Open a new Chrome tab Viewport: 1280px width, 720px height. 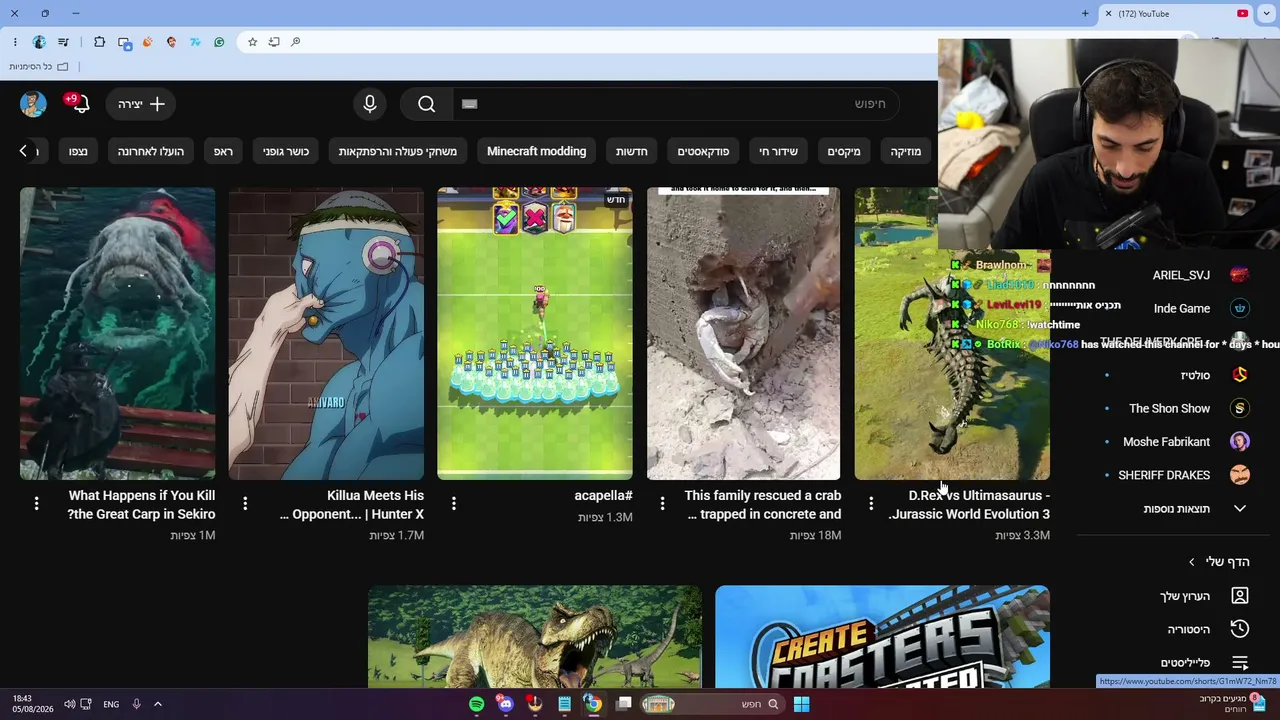tap(1085, 14)
